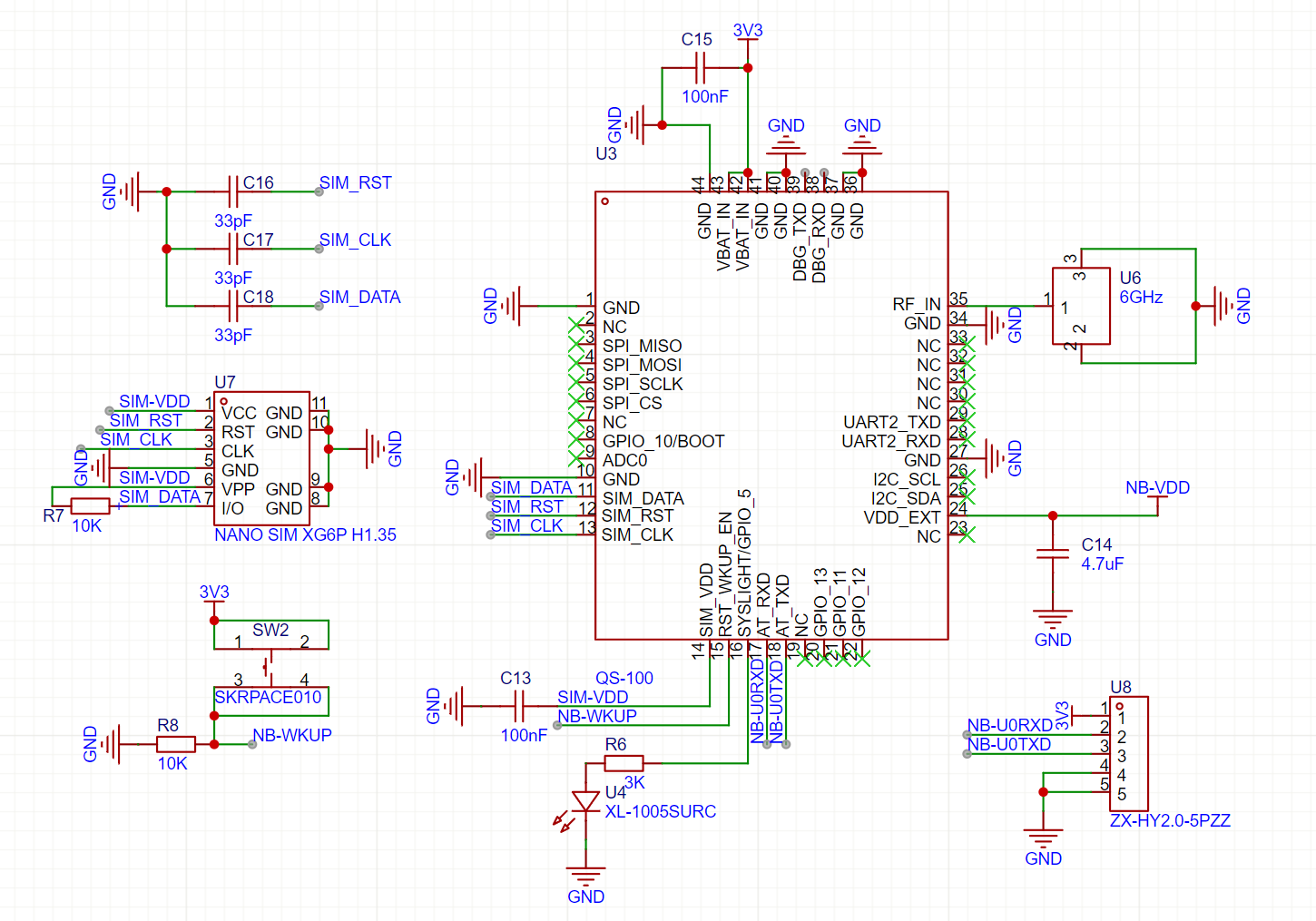The width and height of the screenshot is (1316, 921).
Task: Select the C17 capacitor symbol
Action: [x=233, y=249]
